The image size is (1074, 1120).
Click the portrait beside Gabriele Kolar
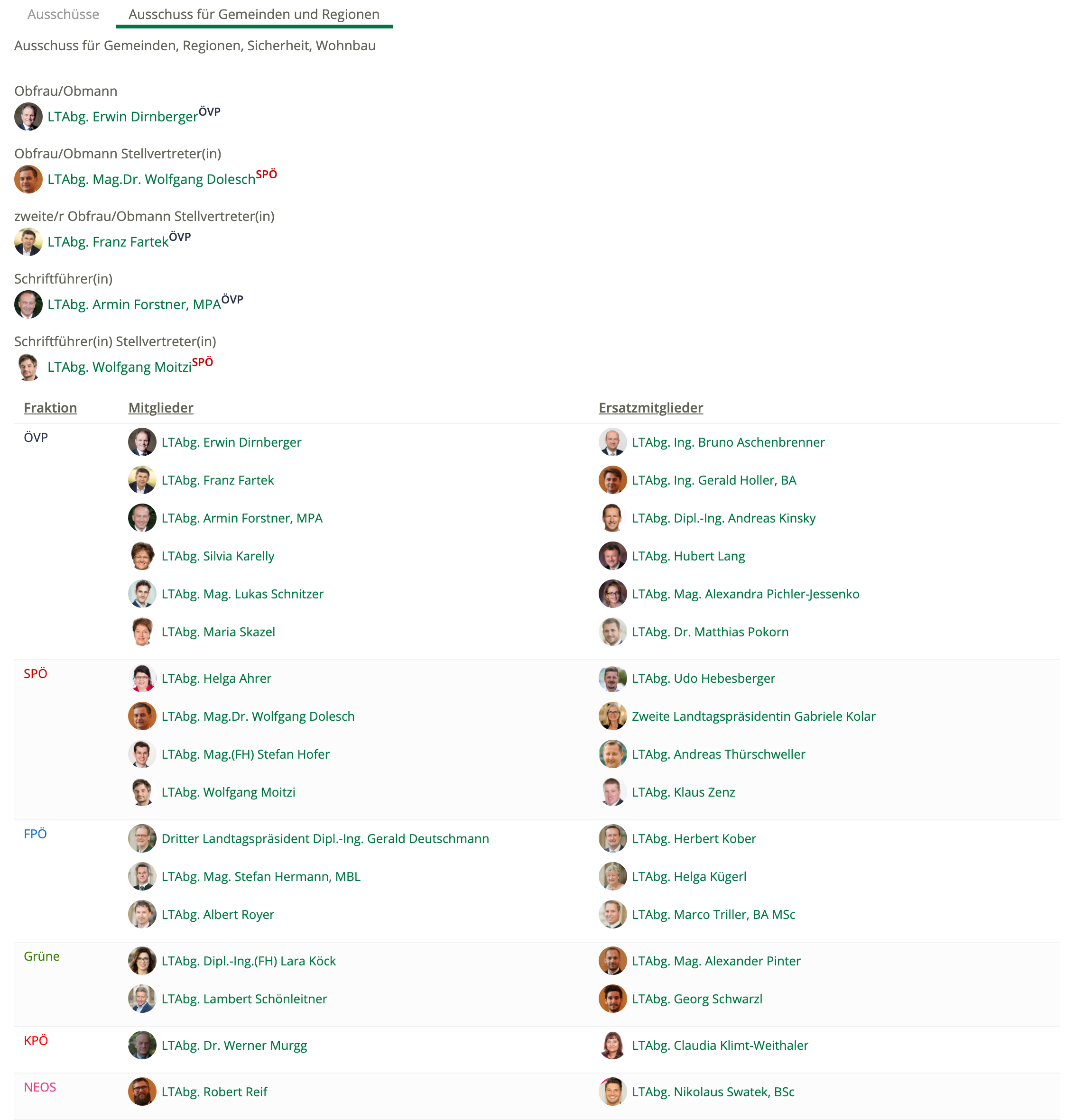[x=613, y=716]
